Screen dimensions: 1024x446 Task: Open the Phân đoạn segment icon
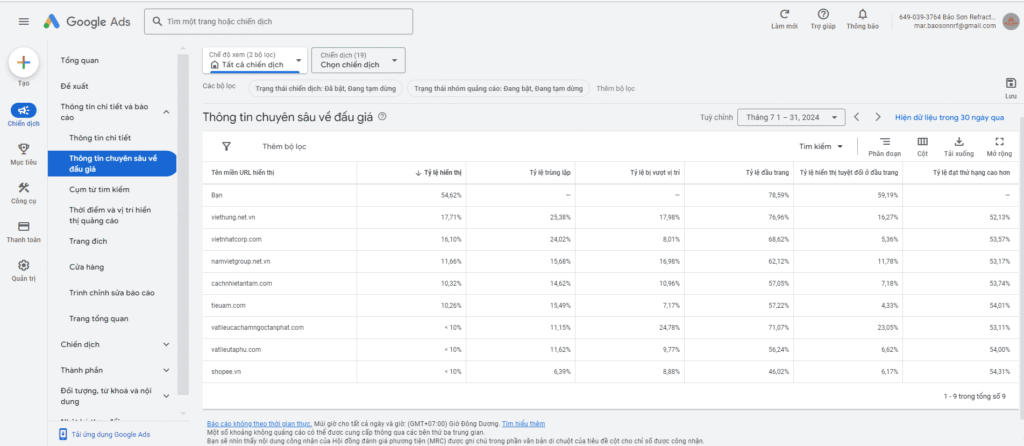(885, 141)
